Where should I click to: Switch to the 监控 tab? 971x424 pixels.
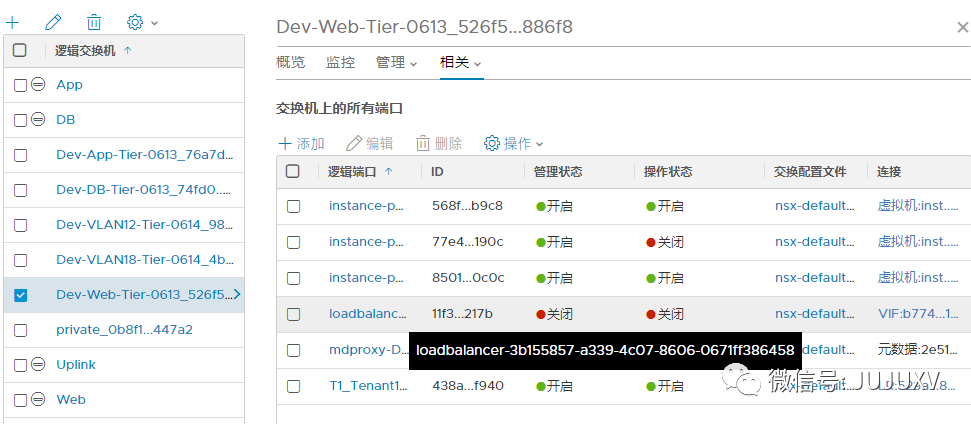tap(341, 63)
